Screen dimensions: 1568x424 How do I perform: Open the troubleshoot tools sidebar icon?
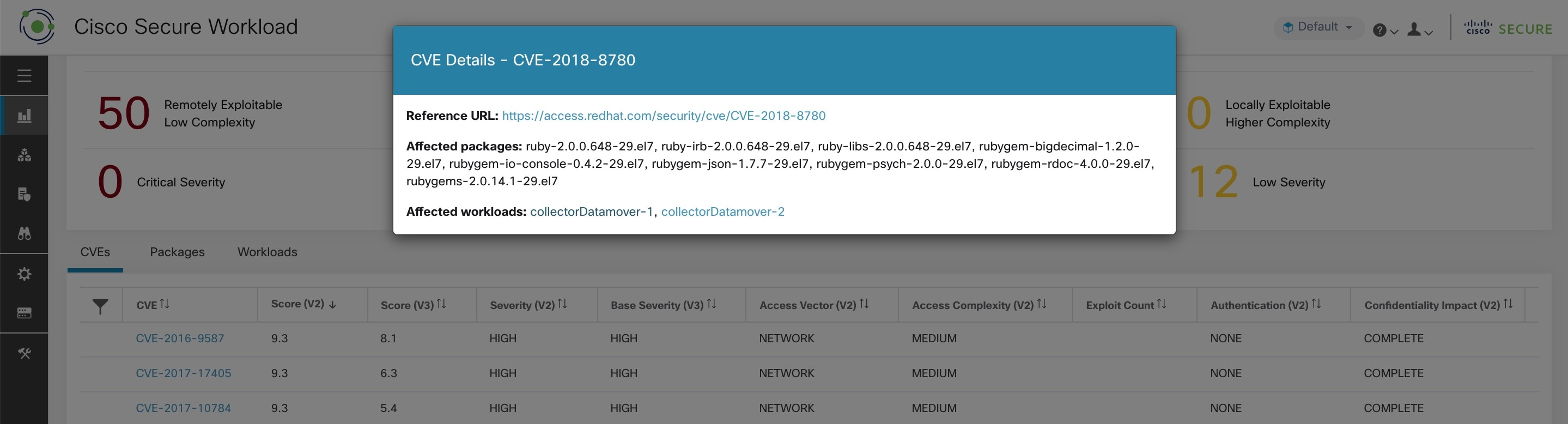(x=25, y=353)
